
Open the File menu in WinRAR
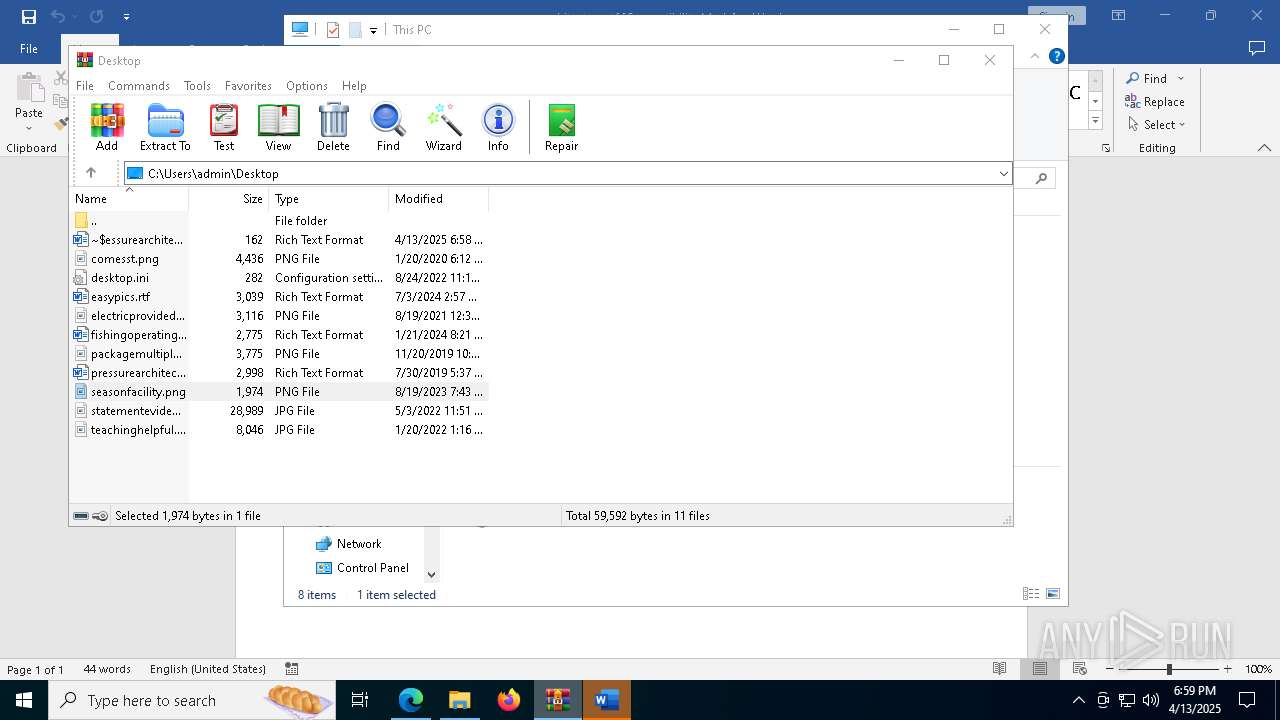tap(85, 86)
